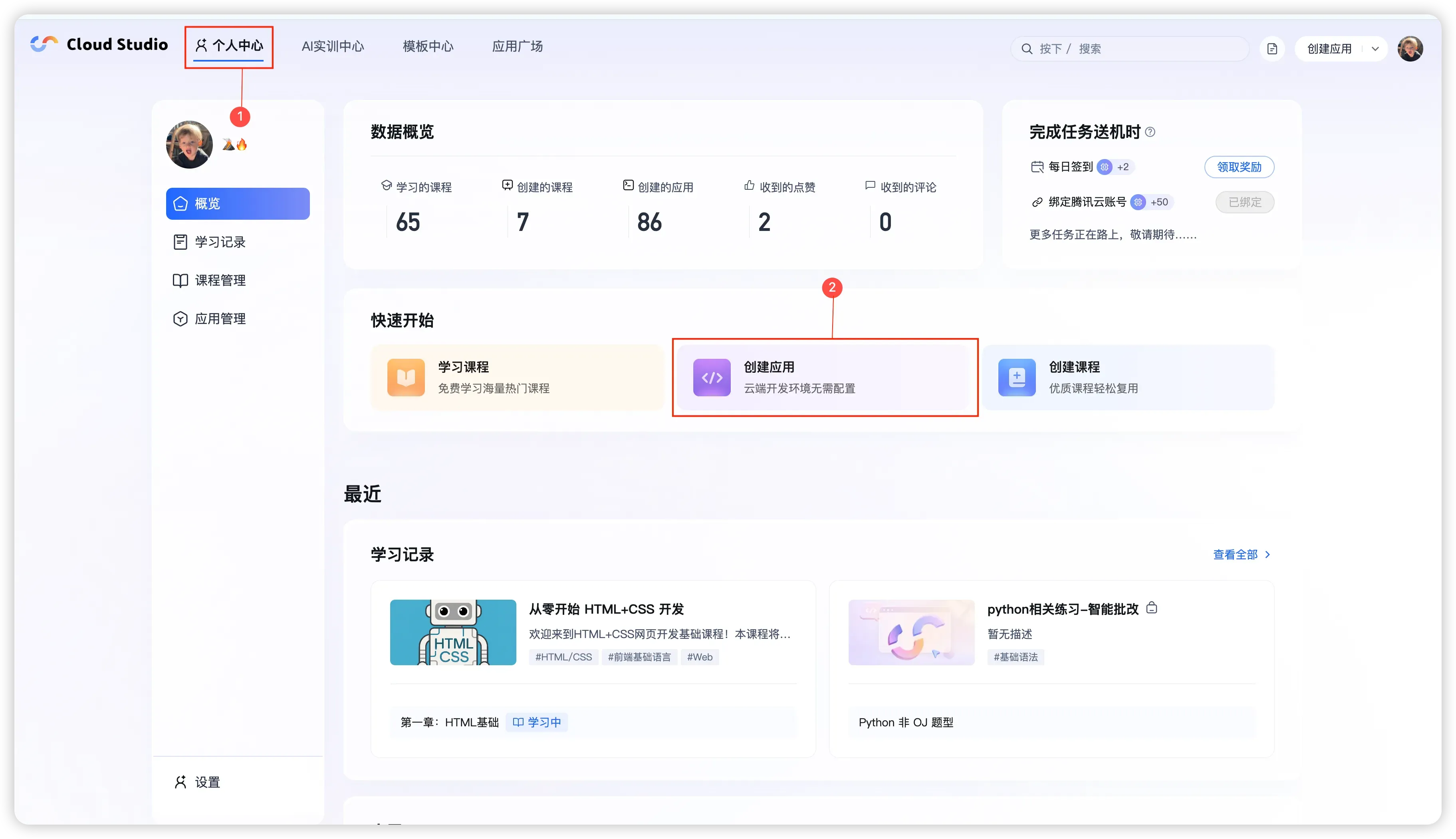1456x839 pixels.
Task: Click the orange book icon on 学习课程
Action: pos(405,378)
